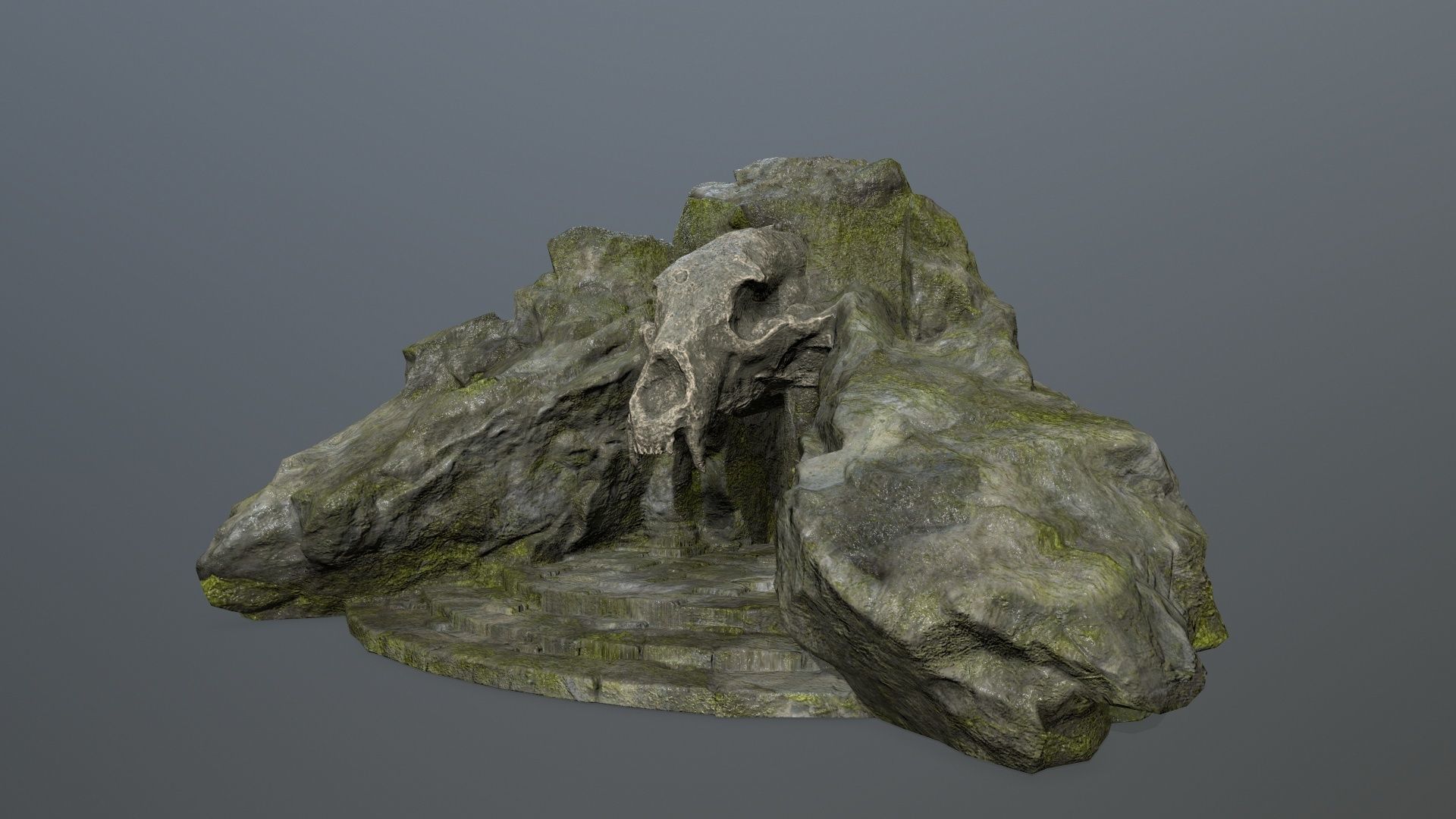Image resolution: width=1456 pixels, height=819 pixels.
Task: Click the skull's jagged teeth
Action: 651,450
